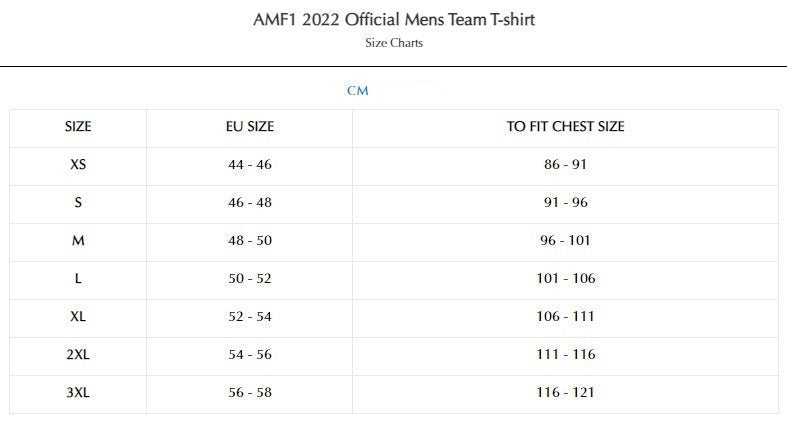Click chest size cell 86 - 91
This screenshot has width=787, height=432.
pyautogui.click(x=565, y=164)
